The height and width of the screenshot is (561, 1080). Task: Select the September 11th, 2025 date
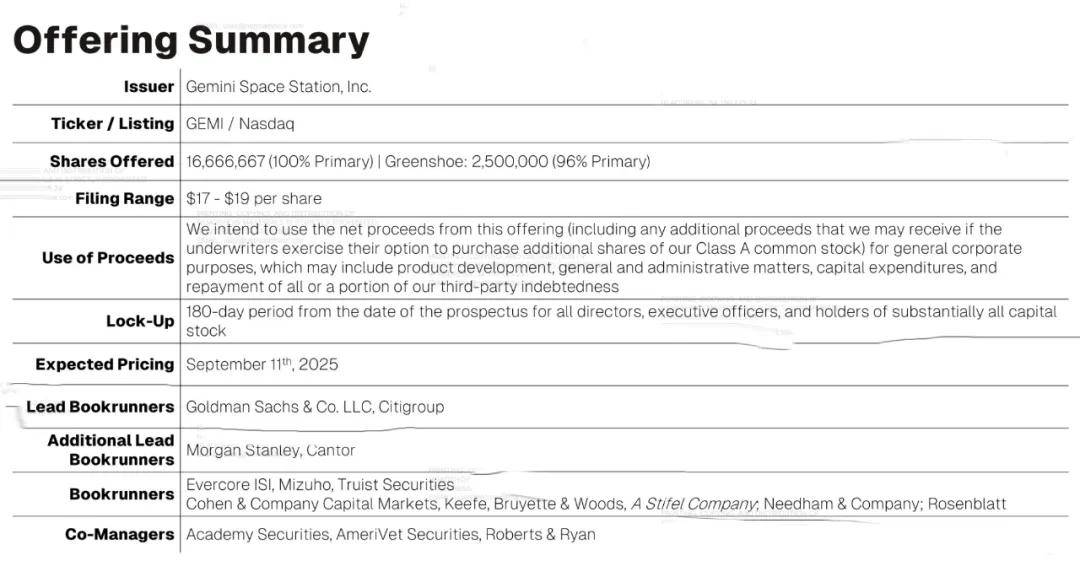(262, 364)
